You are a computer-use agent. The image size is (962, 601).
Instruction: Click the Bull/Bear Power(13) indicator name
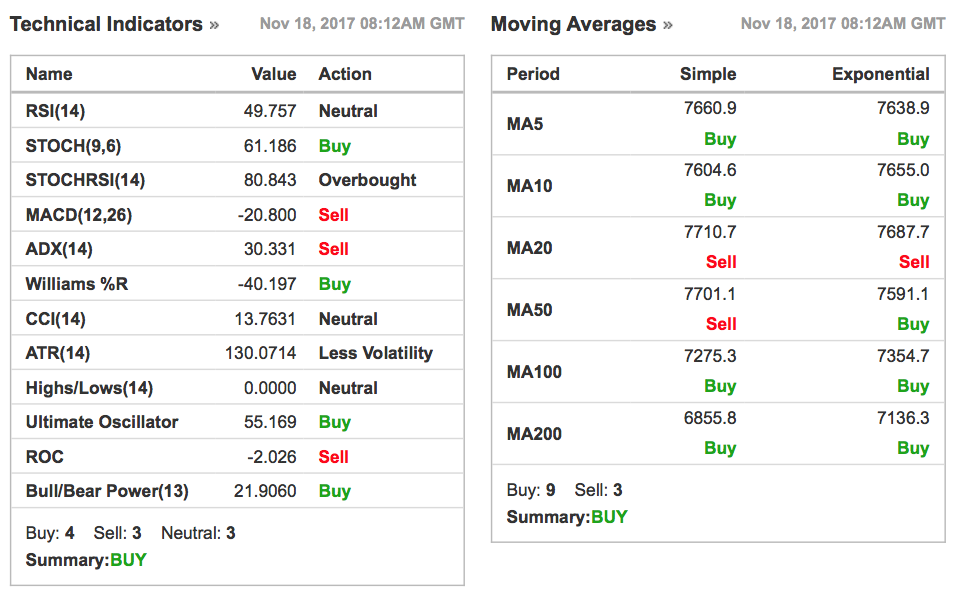(x=106, y=491)
